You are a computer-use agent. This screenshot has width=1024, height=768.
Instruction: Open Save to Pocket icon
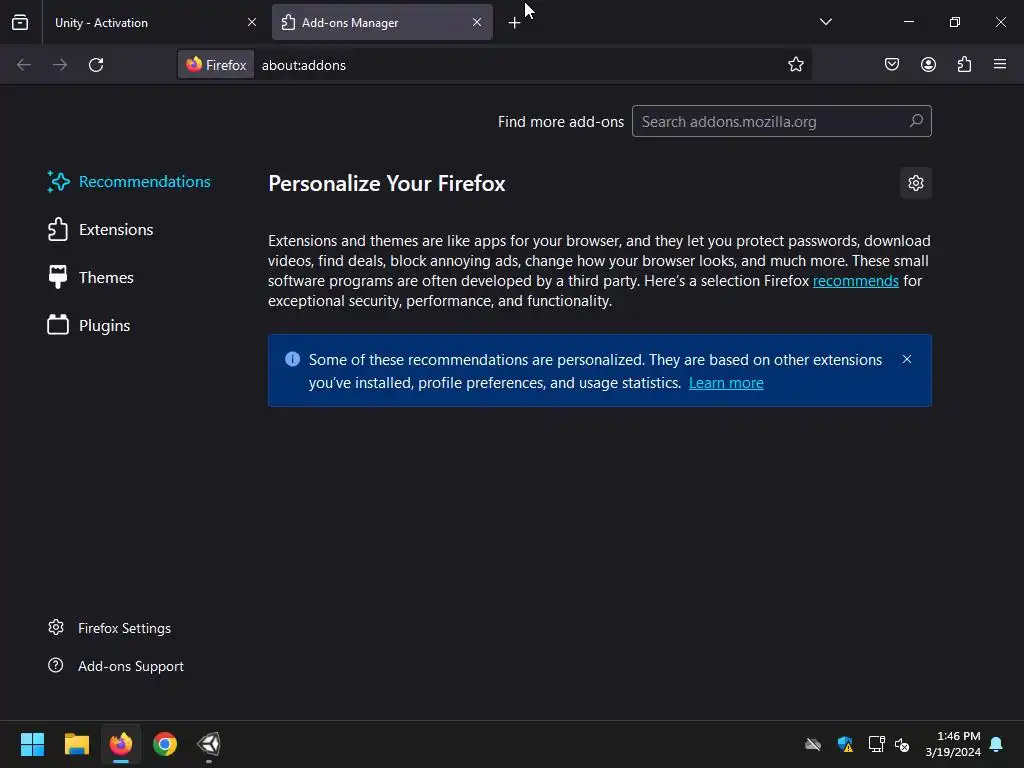coord(892,65)
